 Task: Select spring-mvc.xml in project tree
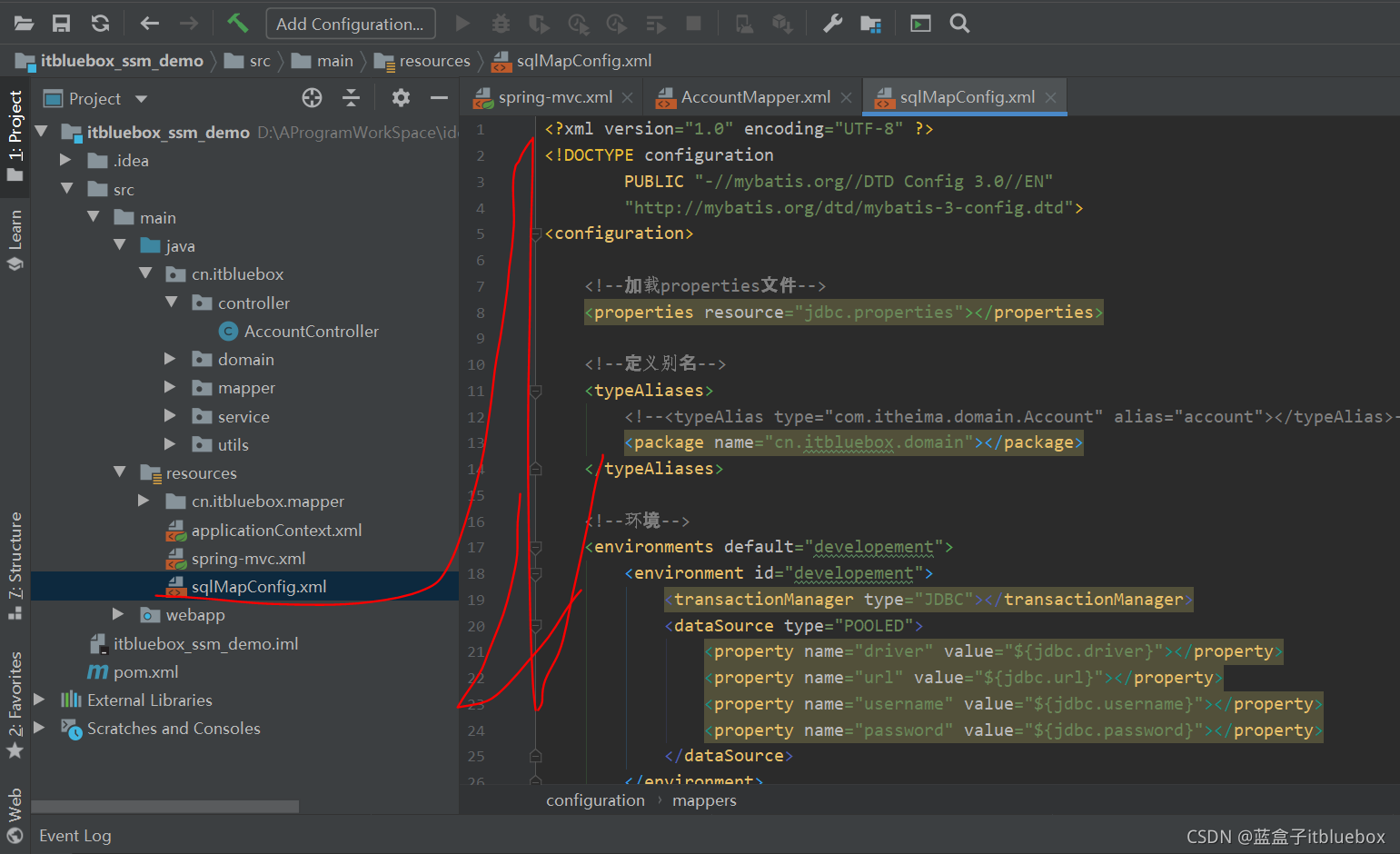tap(248, 559)
